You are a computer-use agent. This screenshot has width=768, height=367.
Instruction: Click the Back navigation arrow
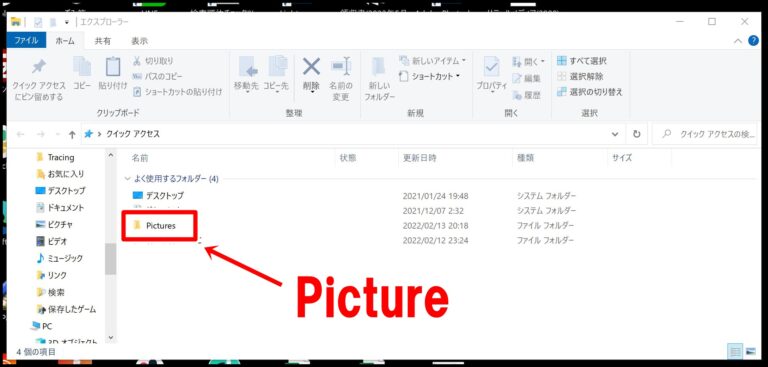pos(21,134)
